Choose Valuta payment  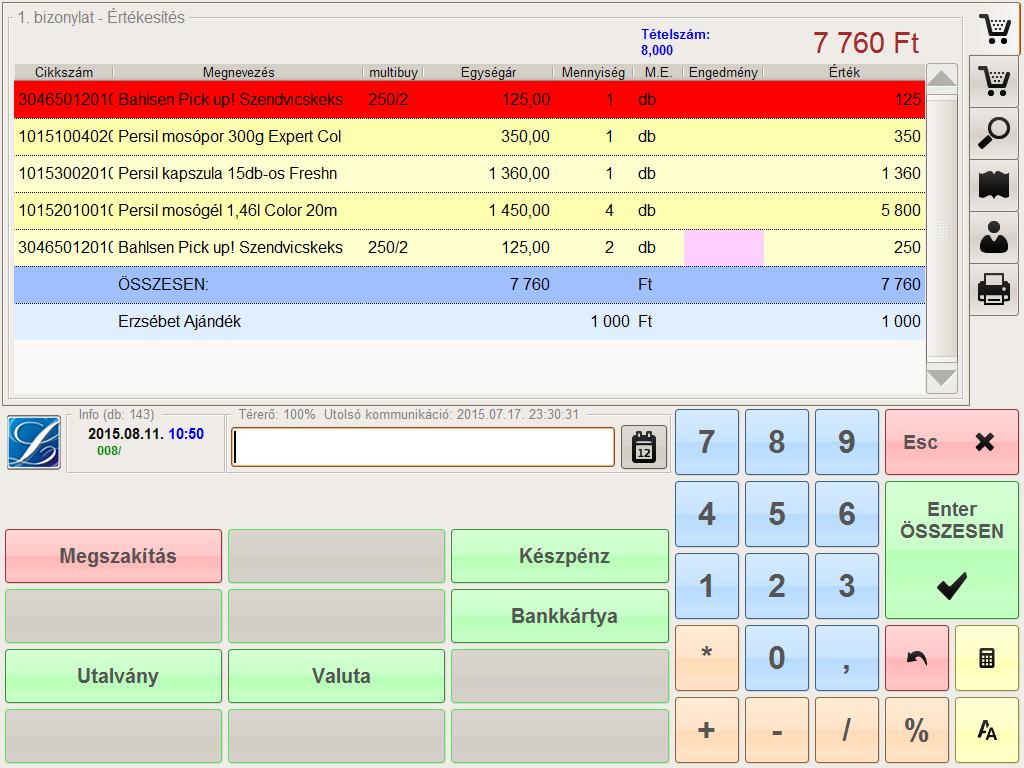[x=336, y=676]
